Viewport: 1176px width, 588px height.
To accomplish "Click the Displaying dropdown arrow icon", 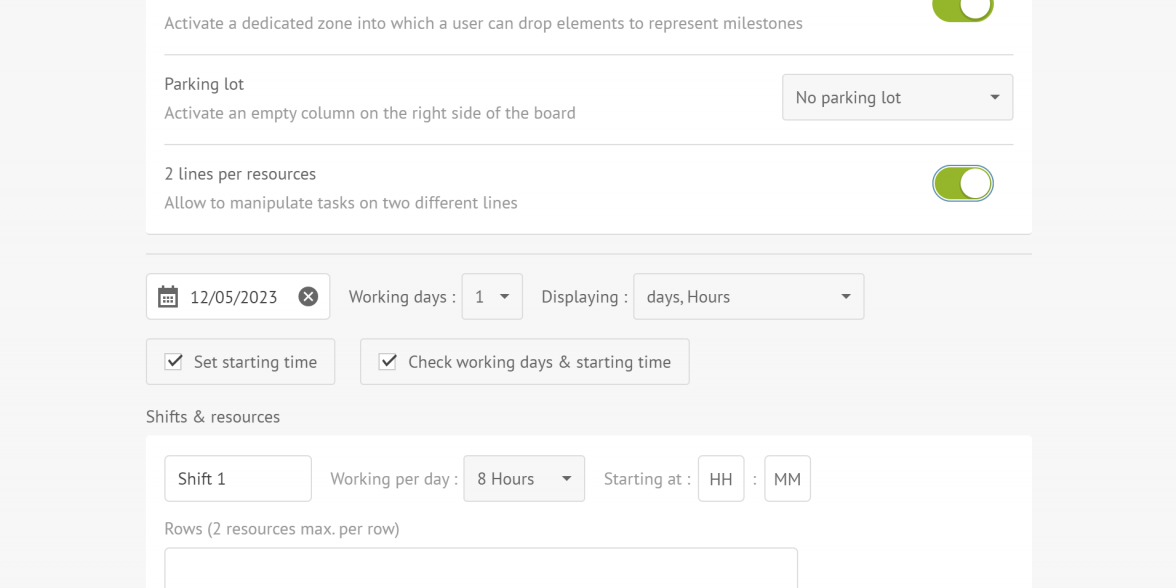I will click(846, 297).
